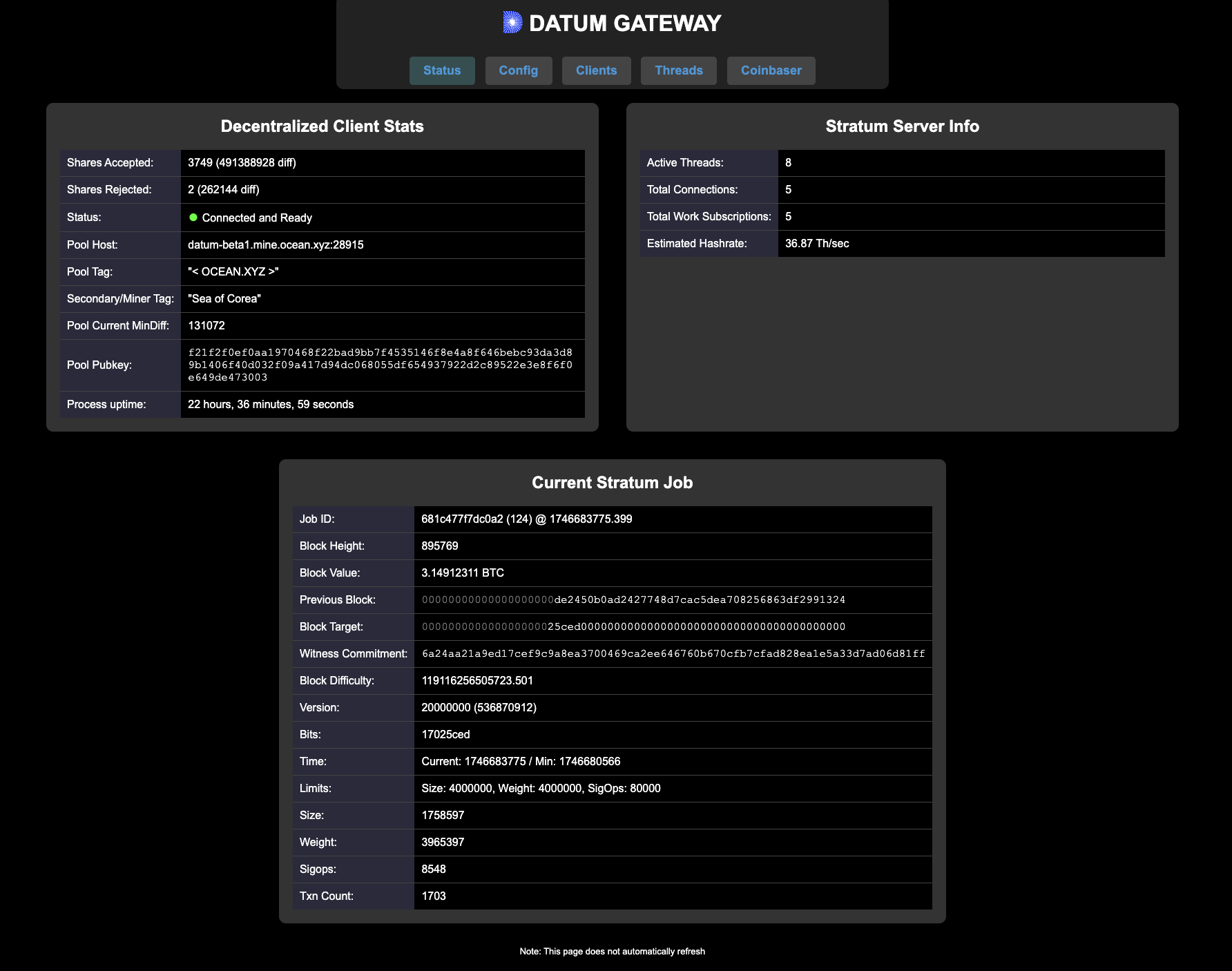Click the "Job ID:" row label
Screen dimensions: 1232x971
tap(317, 519)
